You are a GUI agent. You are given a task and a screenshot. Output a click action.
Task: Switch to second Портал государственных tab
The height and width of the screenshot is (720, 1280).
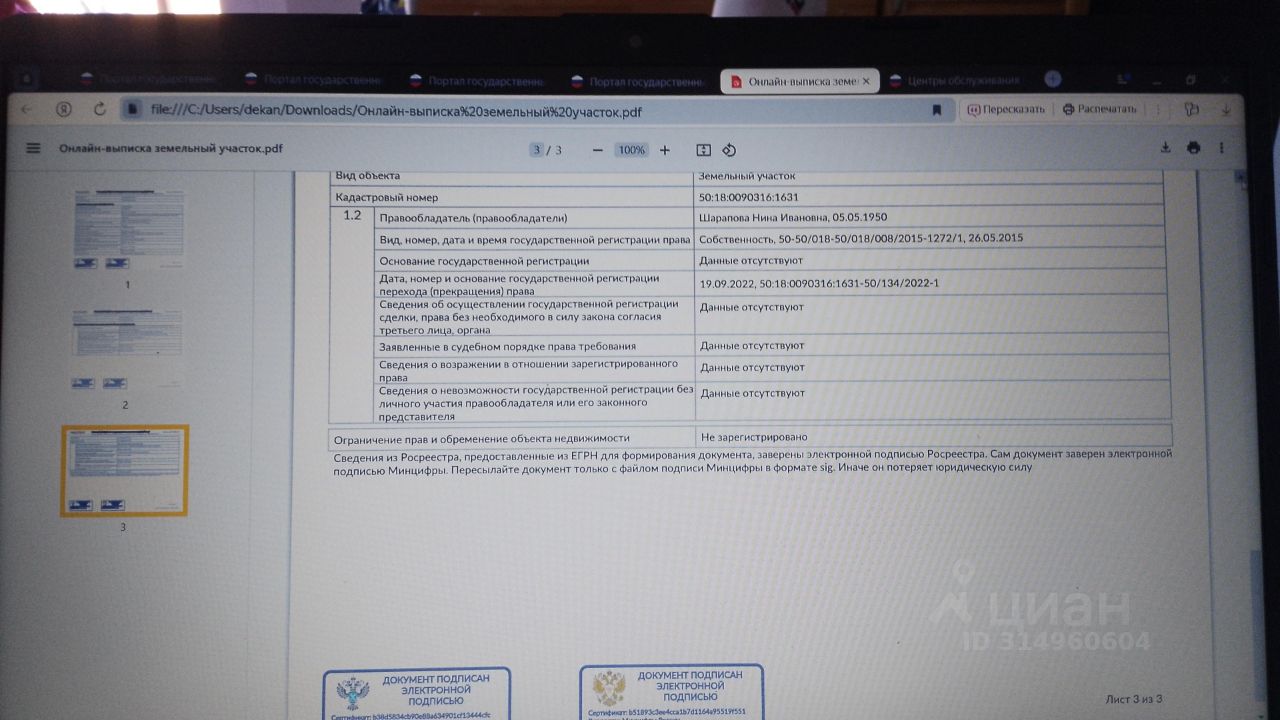311,80
